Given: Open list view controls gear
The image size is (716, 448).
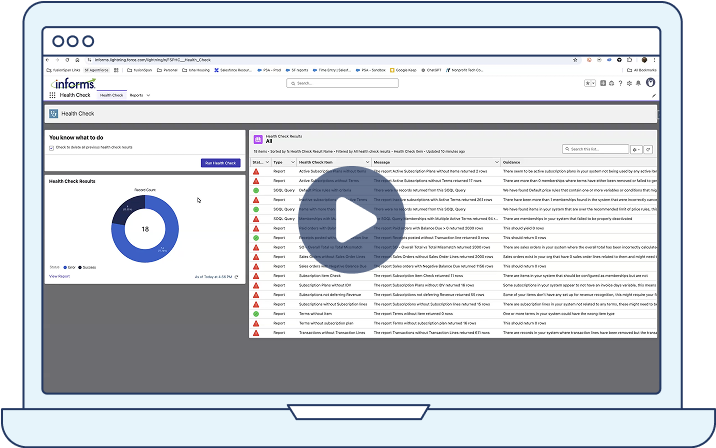Looking at the screenshot, I should coord(636,149).
